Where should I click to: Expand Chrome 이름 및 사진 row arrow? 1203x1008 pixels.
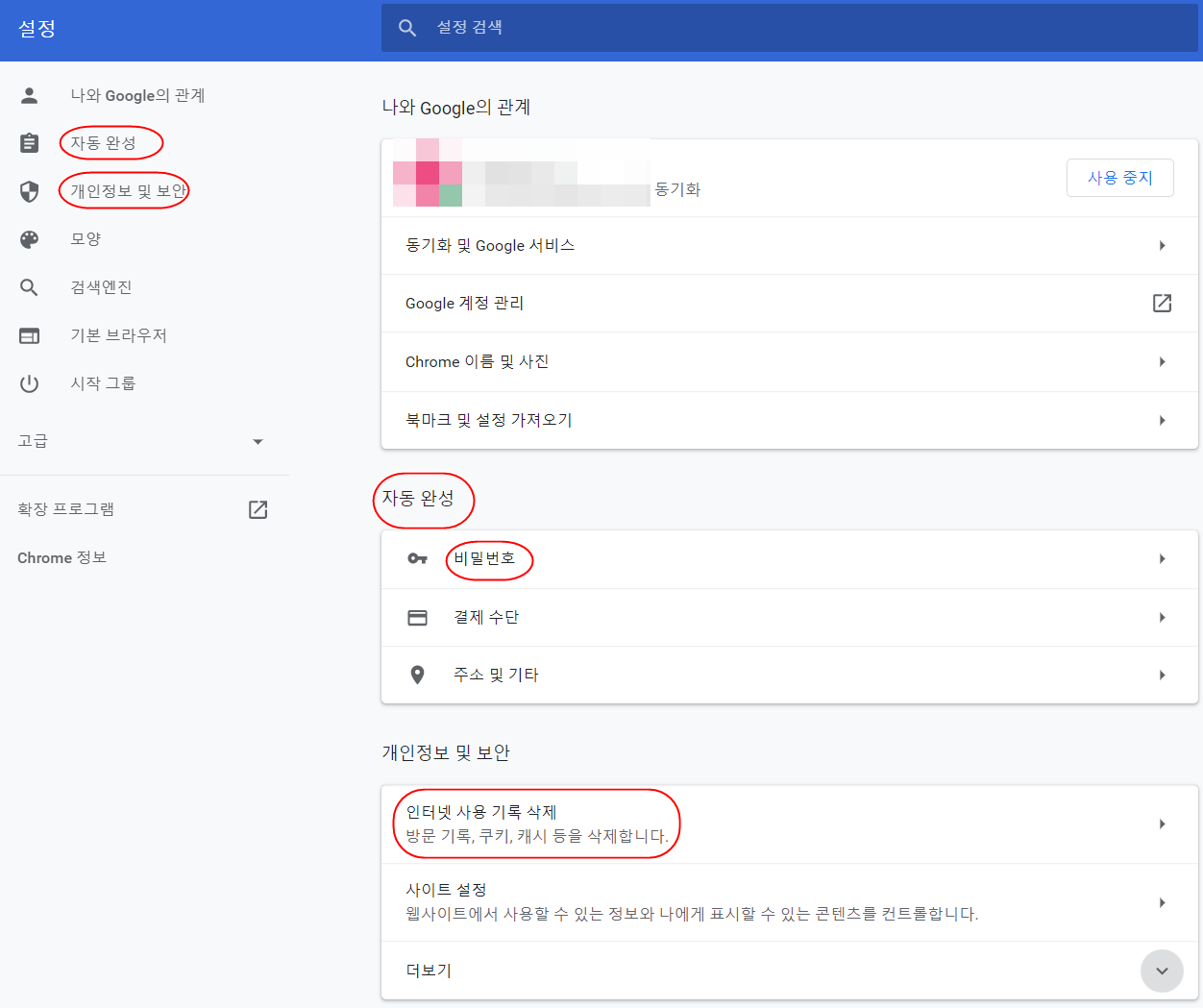pyautogui.click(x=1162, y=362)
